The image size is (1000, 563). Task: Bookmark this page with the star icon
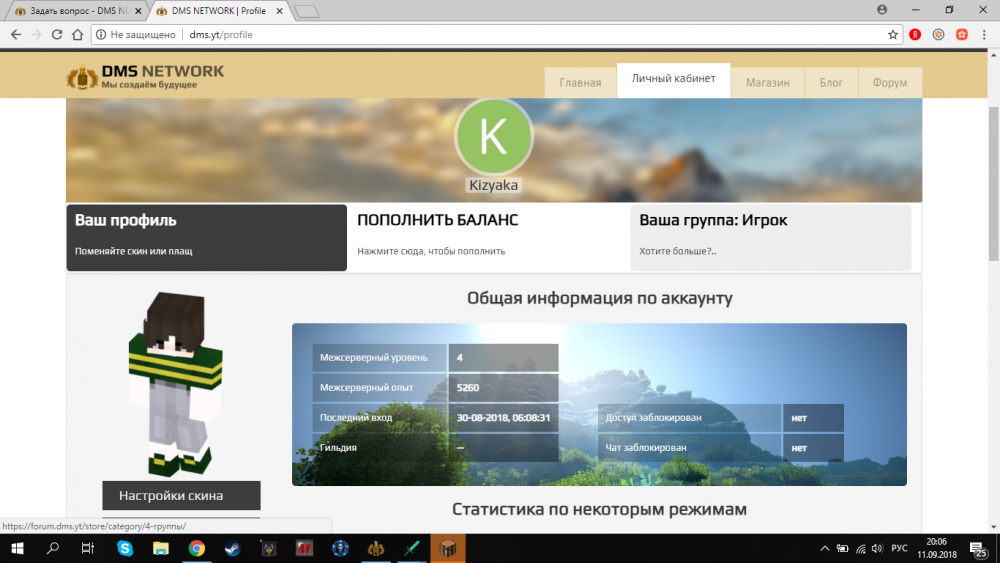pos(893,34)
